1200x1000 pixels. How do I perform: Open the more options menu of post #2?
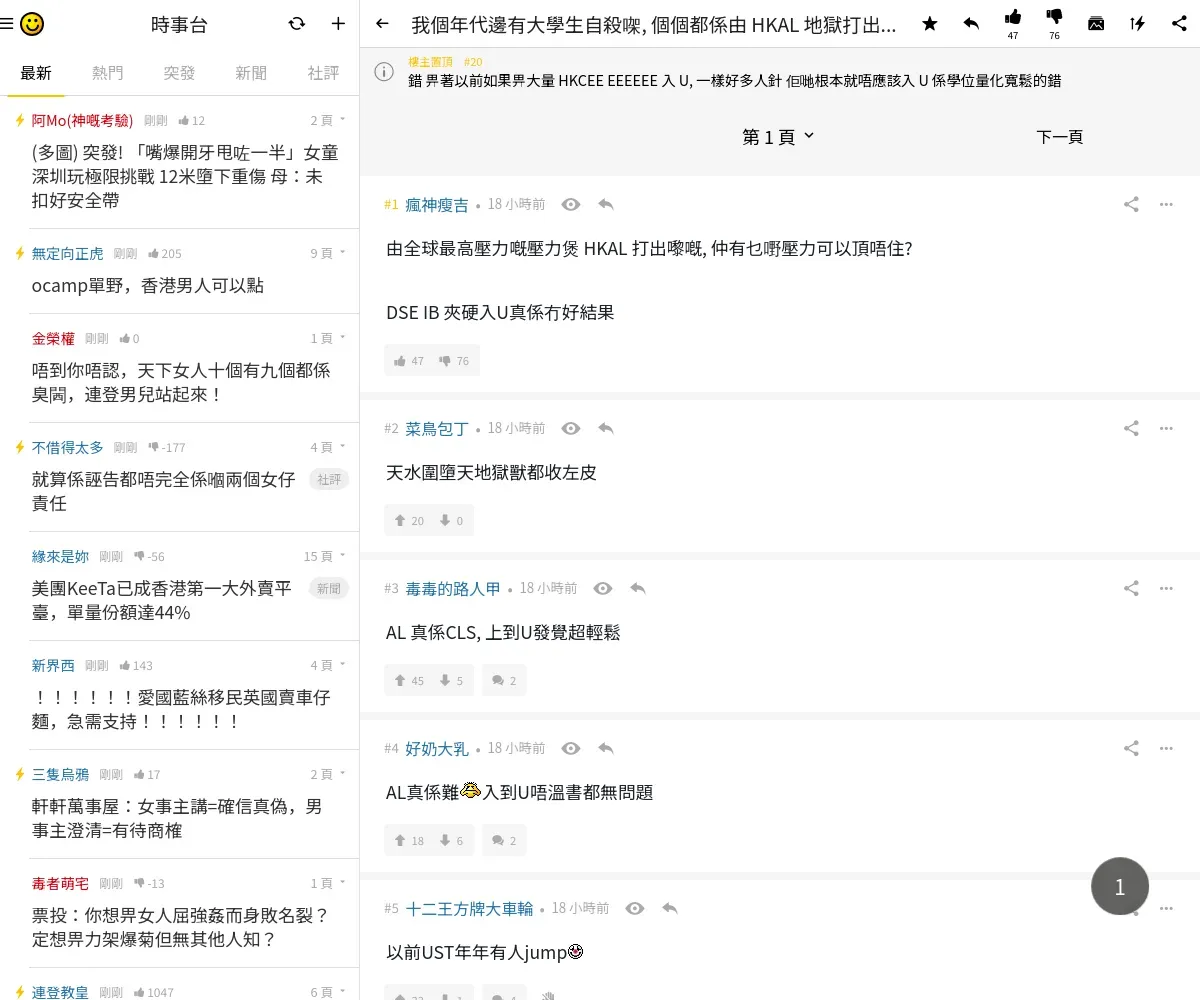click(x=1166, y=428)
